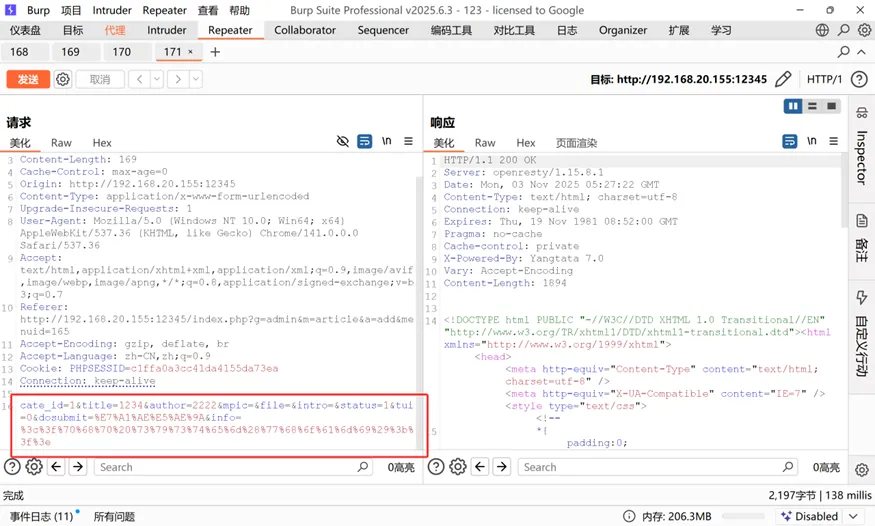The image size is (875, 526).
Task: Open the custom actions lightning icon
Action: 862,298
